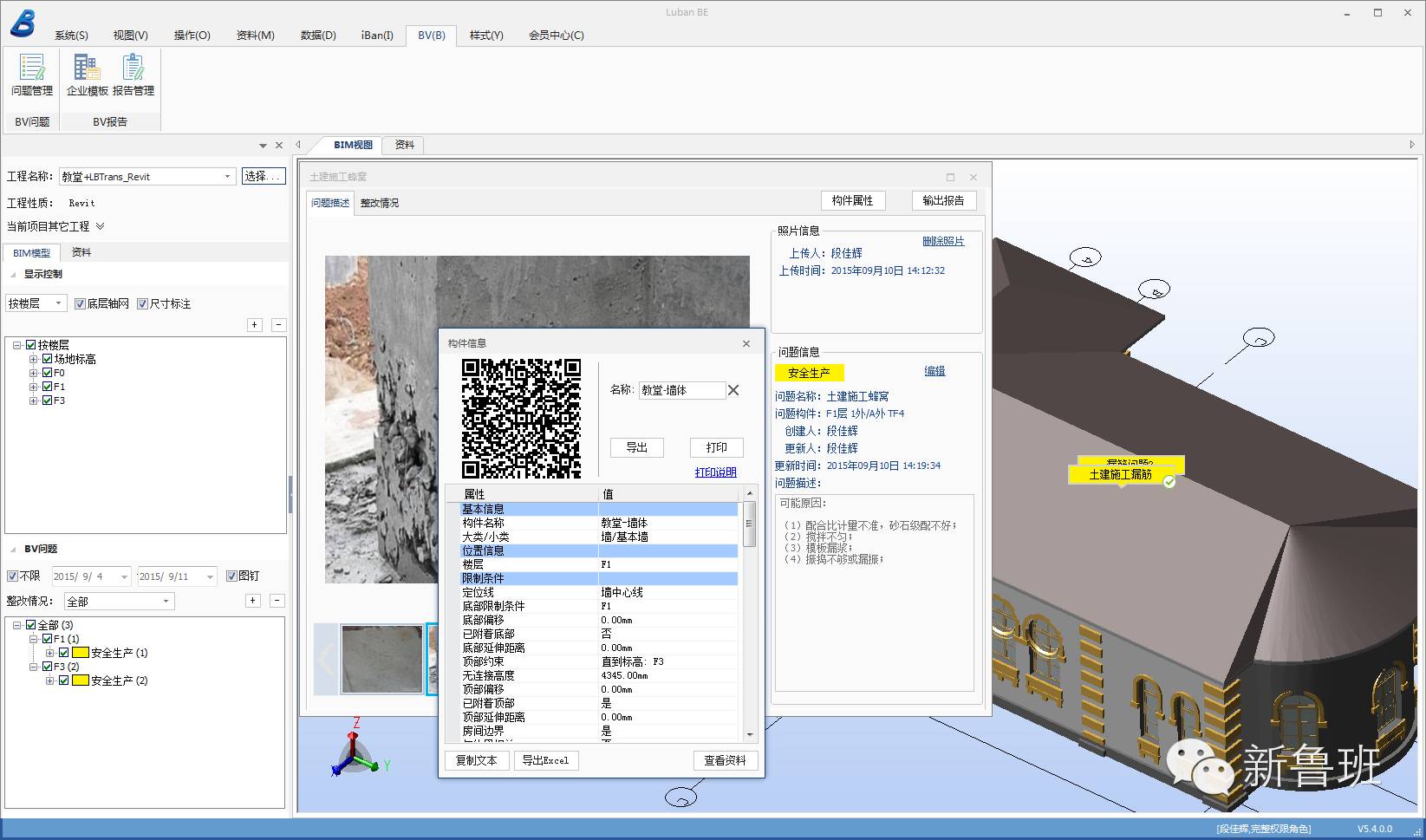The height and width of the screenshot is (840, 1426).
Task: Switch to 资料 tab next to BIM视图
Action: [405, 145]
